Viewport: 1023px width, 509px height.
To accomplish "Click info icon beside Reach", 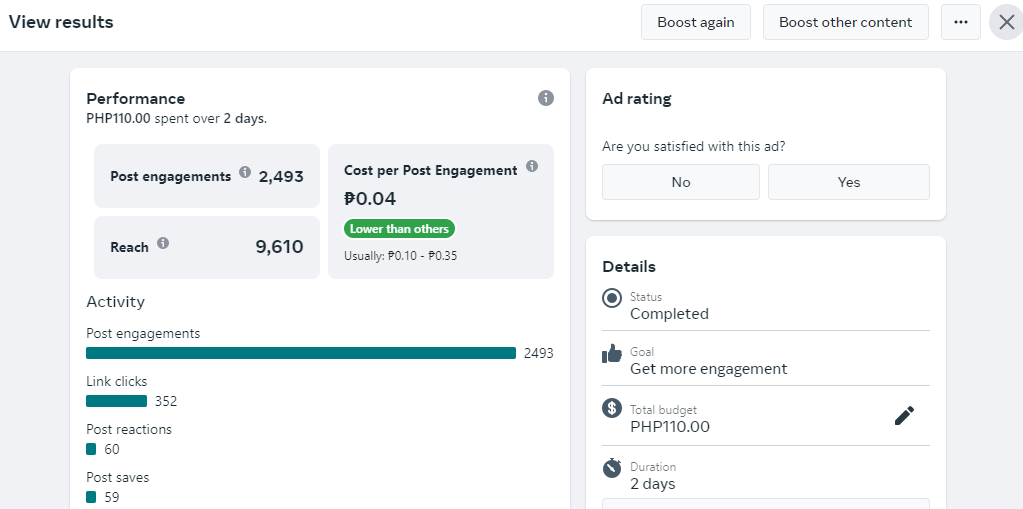I will [x=163, y=243].
